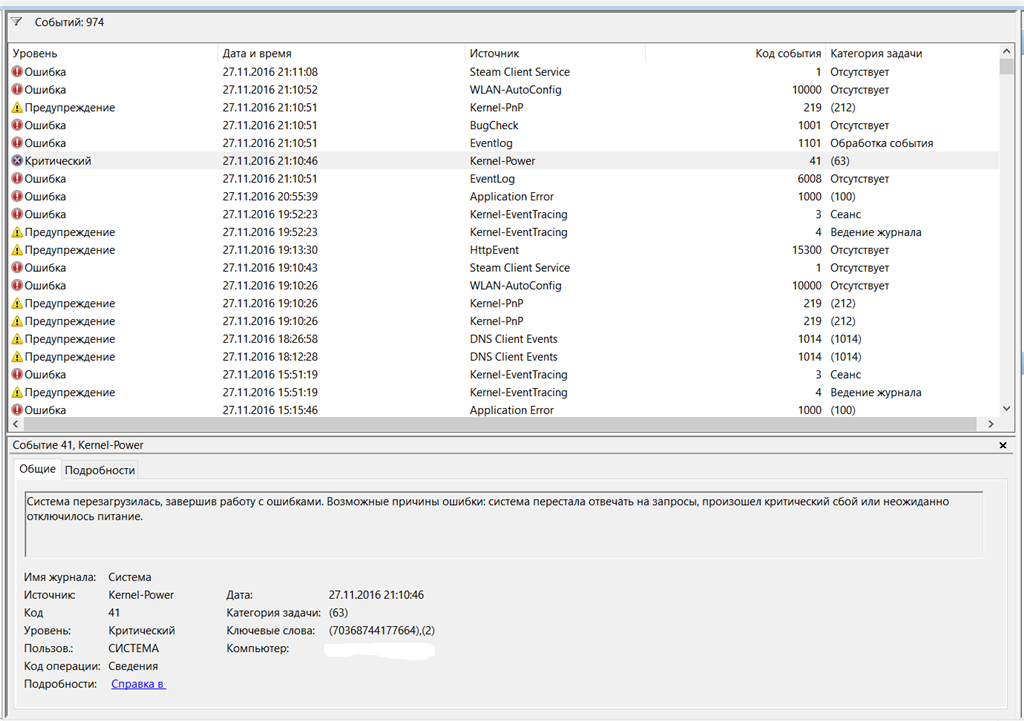Click the error icon of the Application Error 20:55:39 row
The height and width of the screenshot is (721, 1024).
[17, 196]
